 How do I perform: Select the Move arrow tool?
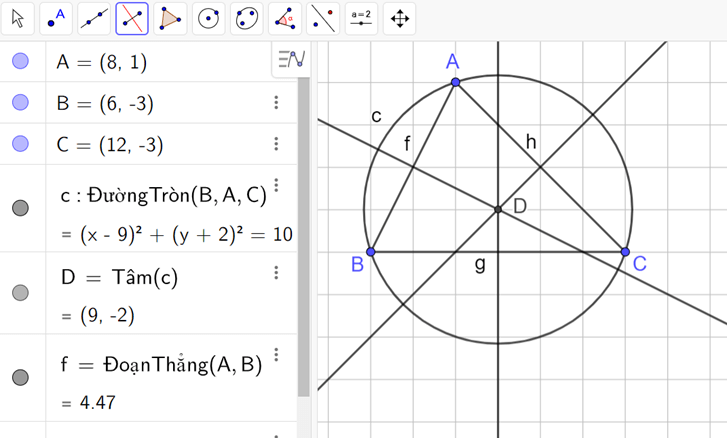click(x=19, y=18)
